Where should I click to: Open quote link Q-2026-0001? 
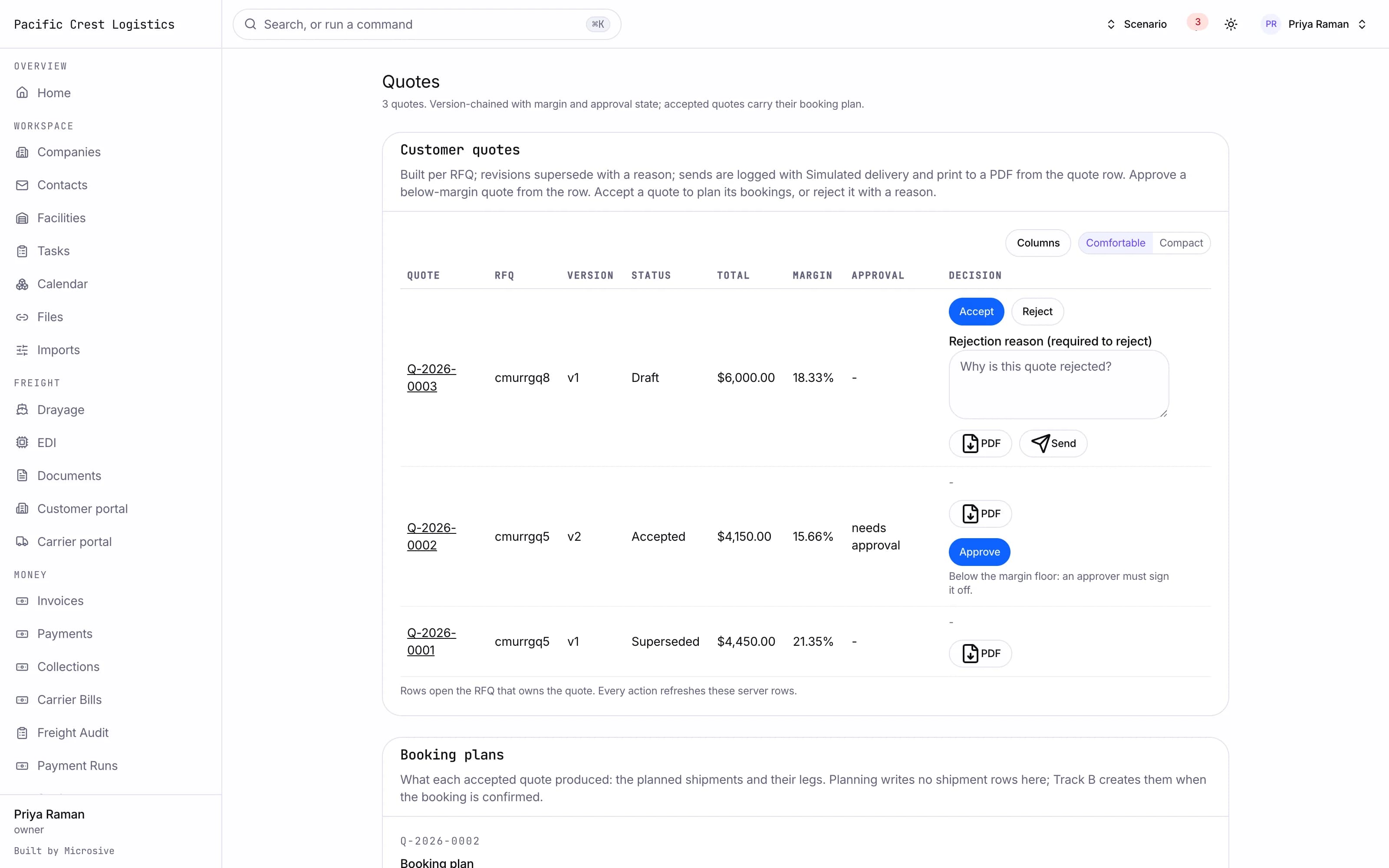click(431, 642)
